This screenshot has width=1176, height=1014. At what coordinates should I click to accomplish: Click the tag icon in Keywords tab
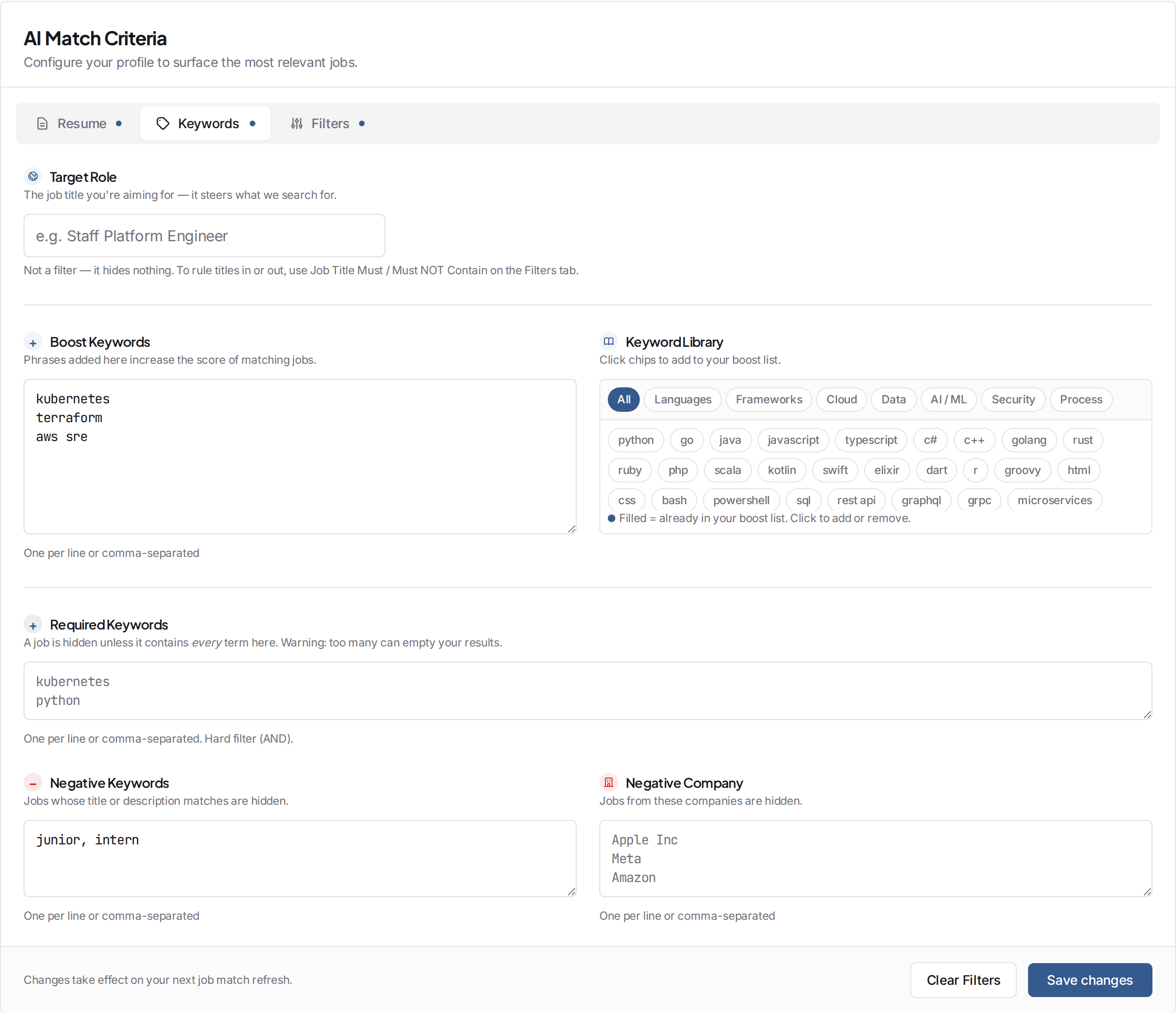tap(163, 124)
